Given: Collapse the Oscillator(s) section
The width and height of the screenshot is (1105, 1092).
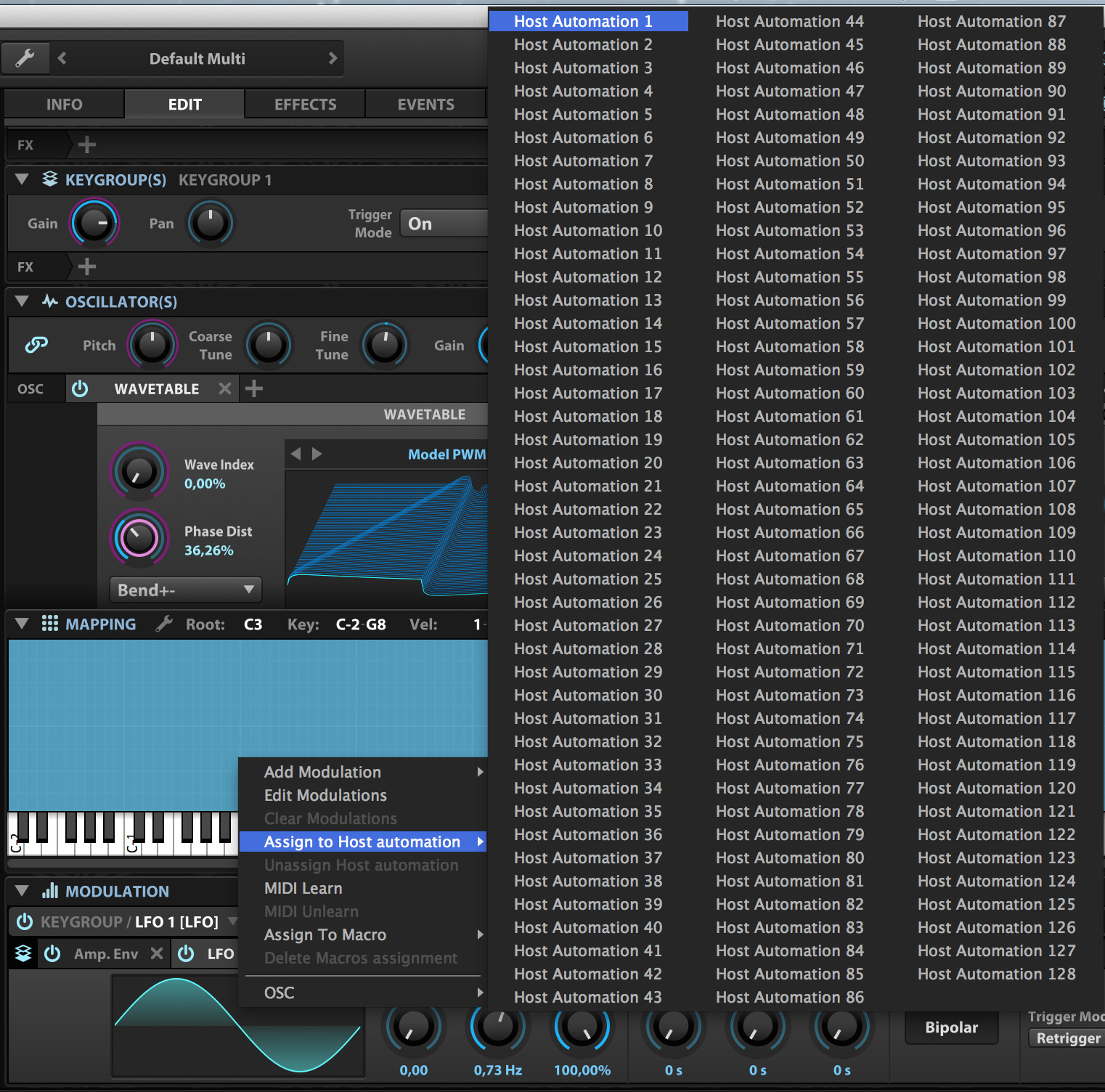Looking at the screenshot, I should coord(22,301).
